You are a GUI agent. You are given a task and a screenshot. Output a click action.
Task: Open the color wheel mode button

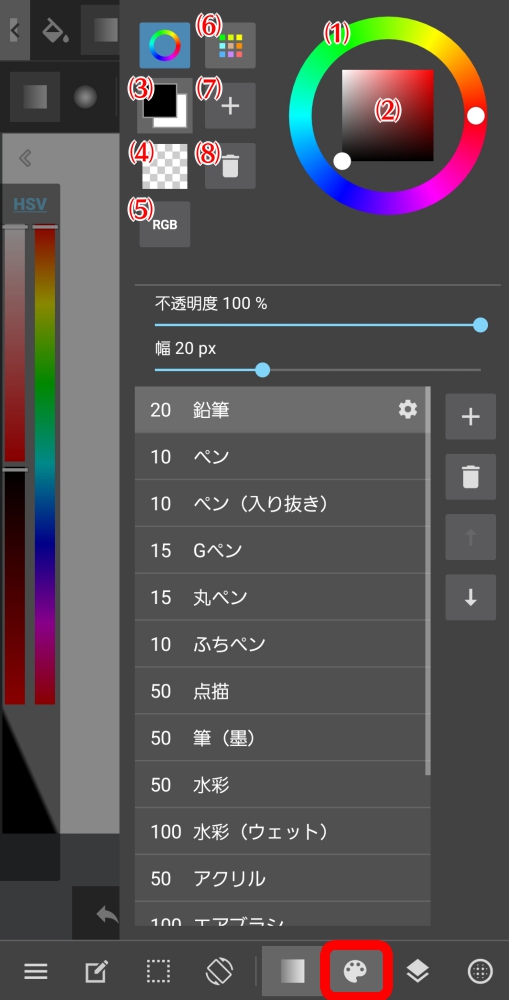165,45
